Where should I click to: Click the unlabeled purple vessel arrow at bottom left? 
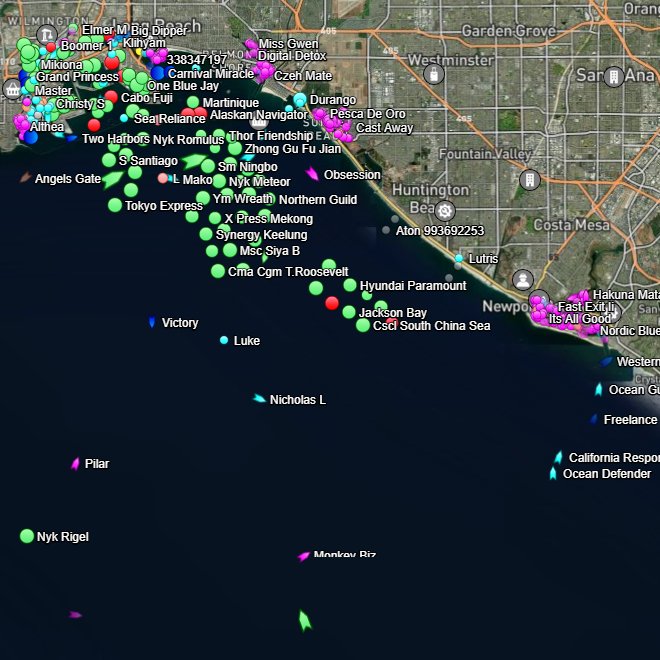(x=75, y=615)
